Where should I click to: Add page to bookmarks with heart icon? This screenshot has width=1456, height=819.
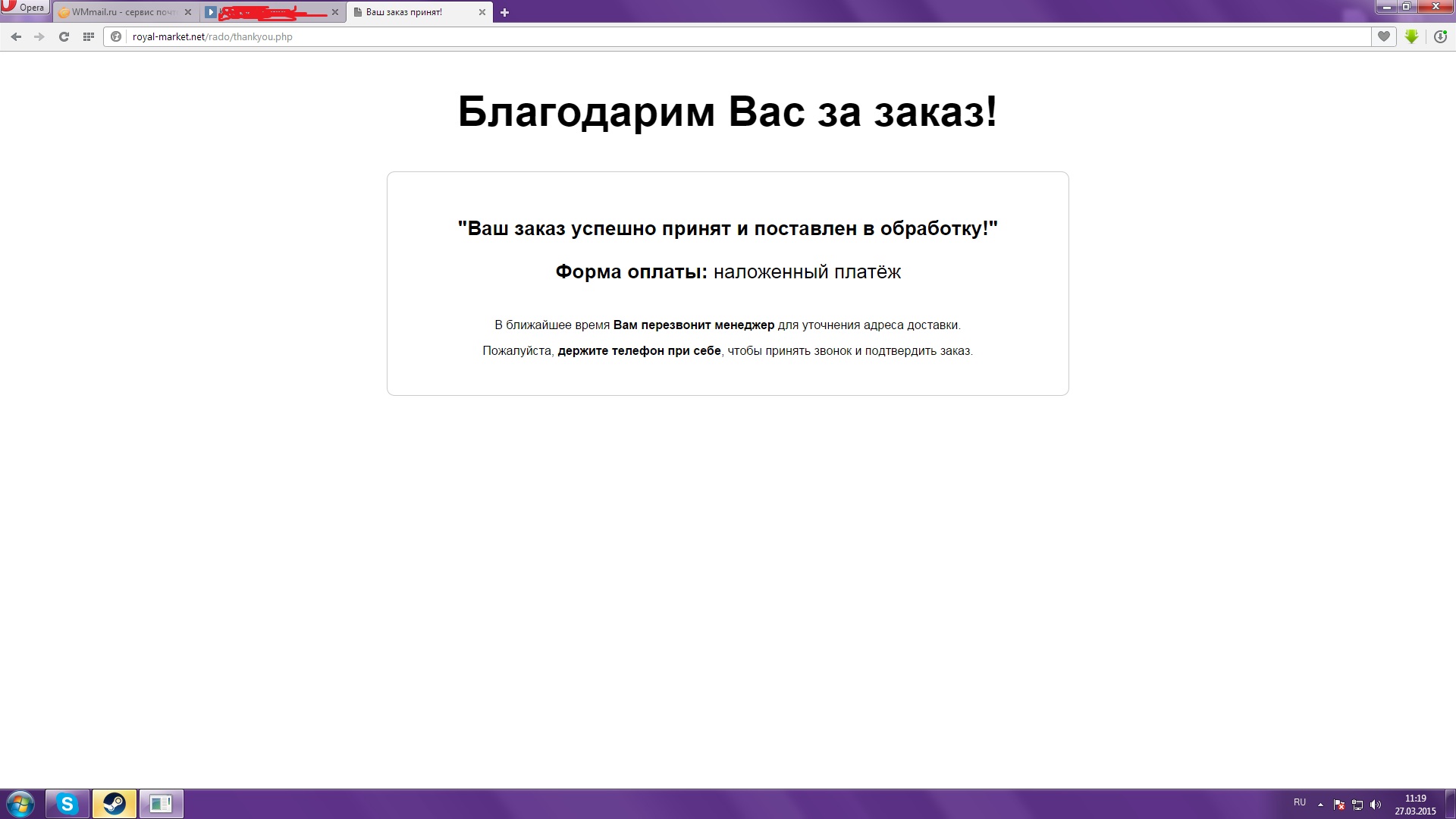[1383, 36]
